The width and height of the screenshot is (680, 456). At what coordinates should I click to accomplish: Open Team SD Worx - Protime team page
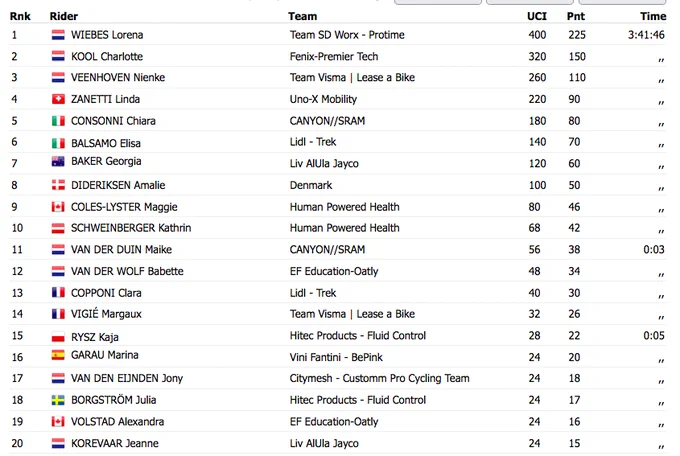coord(347,35)
